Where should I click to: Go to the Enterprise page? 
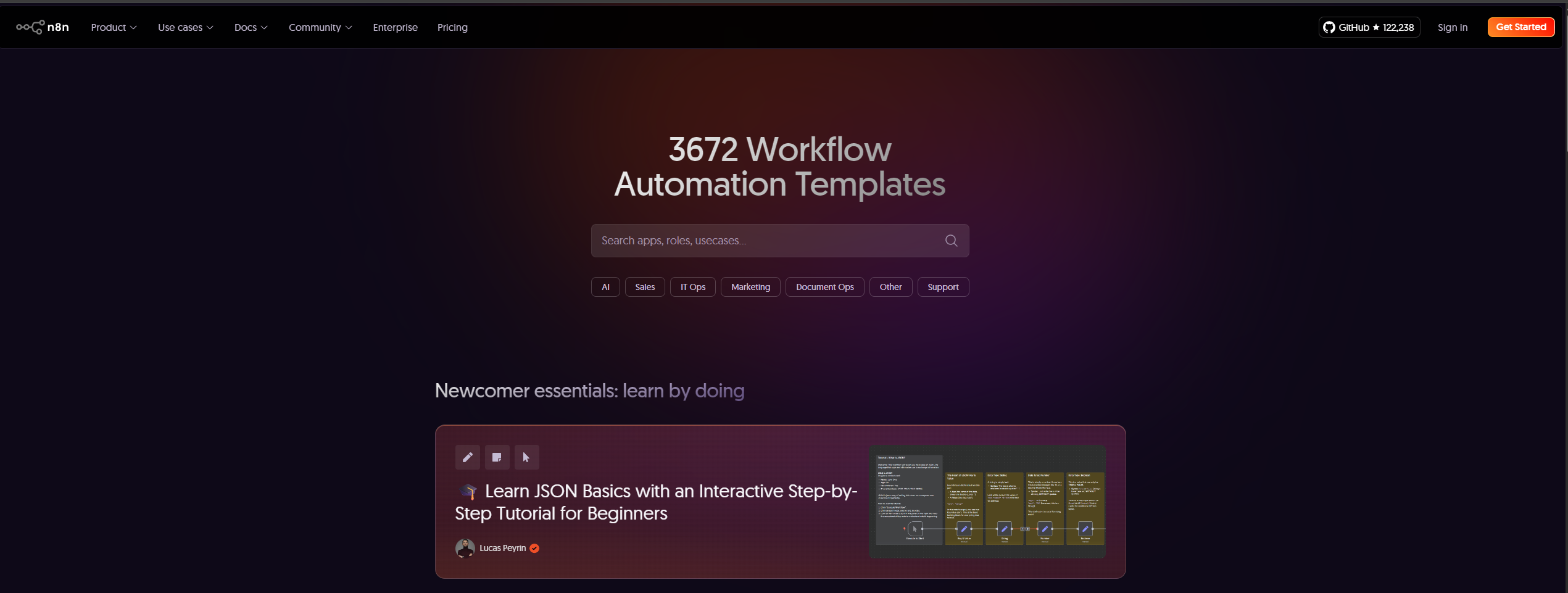pos(395,27)
